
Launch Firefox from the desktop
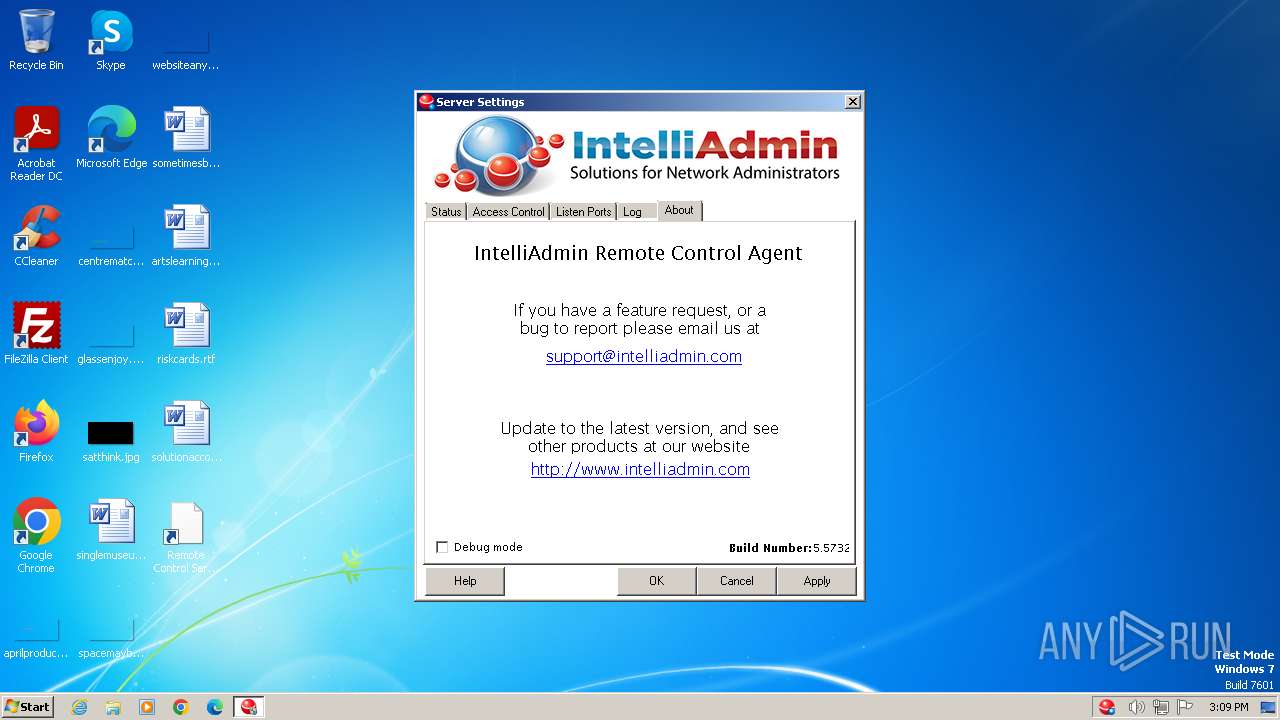36,432
